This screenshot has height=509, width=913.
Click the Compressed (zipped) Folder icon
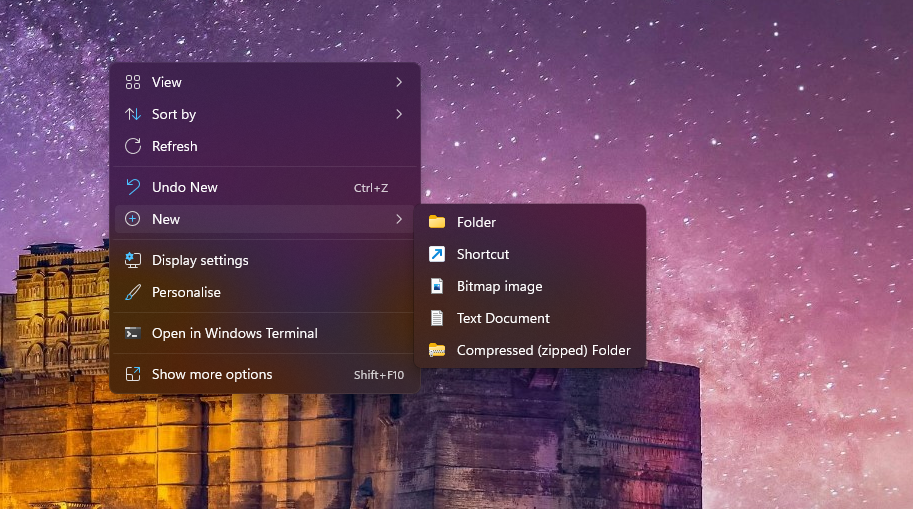click(437, 350)
